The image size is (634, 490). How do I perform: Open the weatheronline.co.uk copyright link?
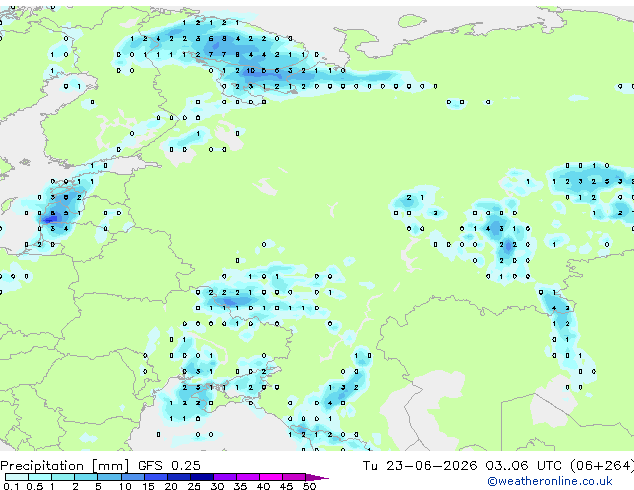point(549,481)
